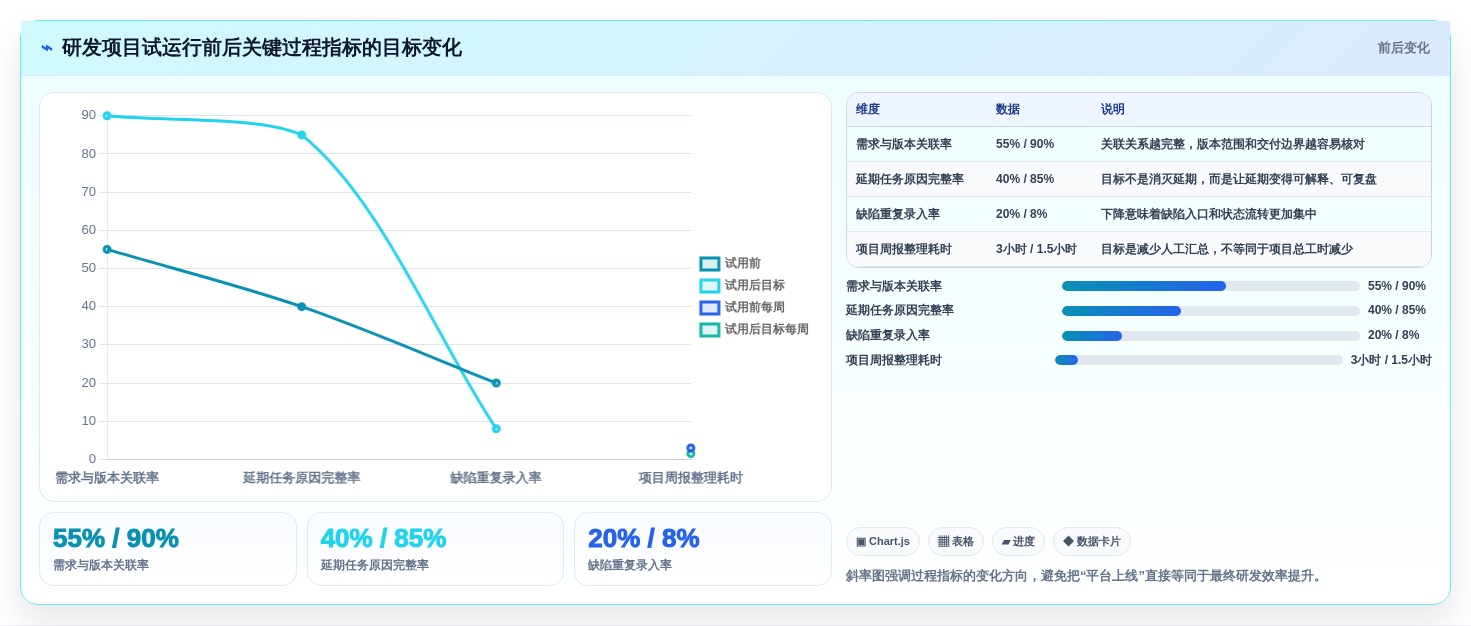Click the 进度 tag
The width and height of the screenshot is (1471, 626).
tap(1018, 542)
